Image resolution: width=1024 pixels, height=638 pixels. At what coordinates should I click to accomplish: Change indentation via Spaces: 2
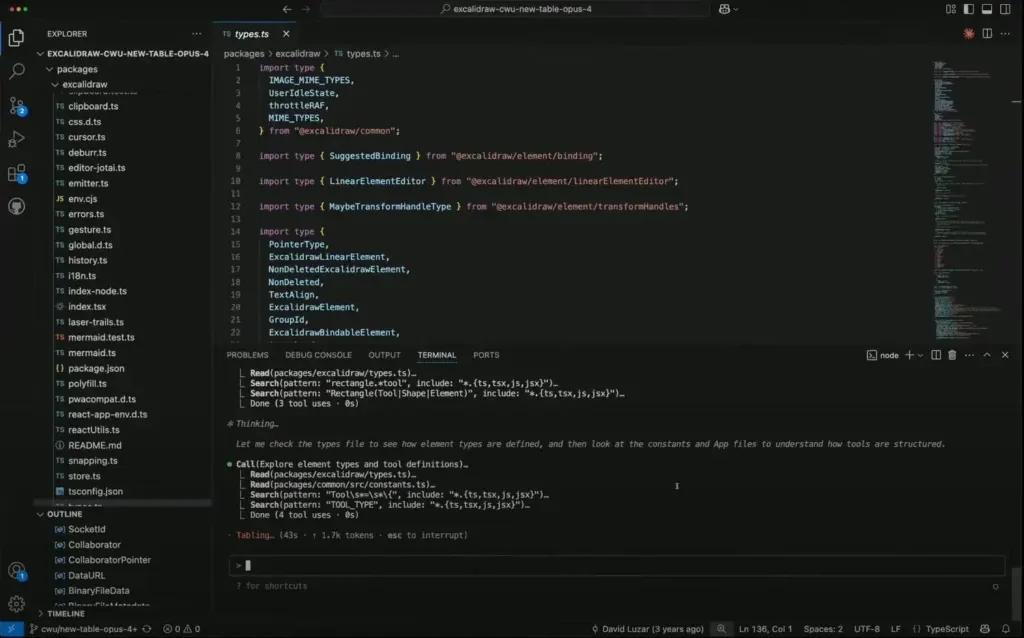(823, 630)
